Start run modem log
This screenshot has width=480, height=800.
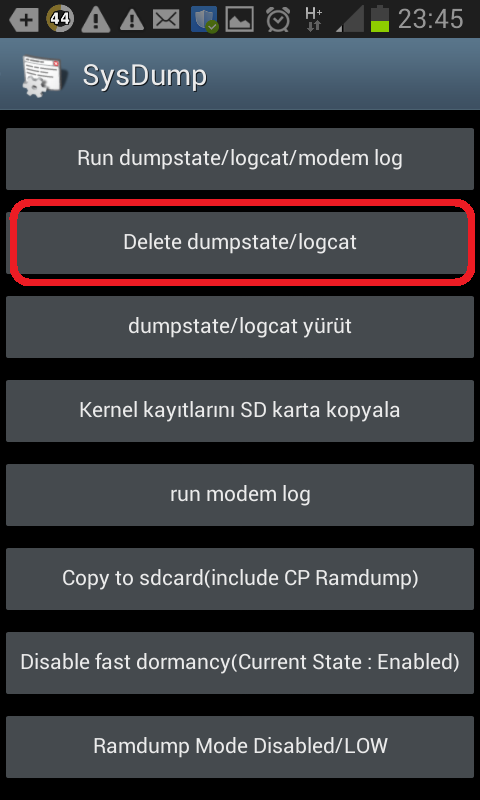(240, 494)
